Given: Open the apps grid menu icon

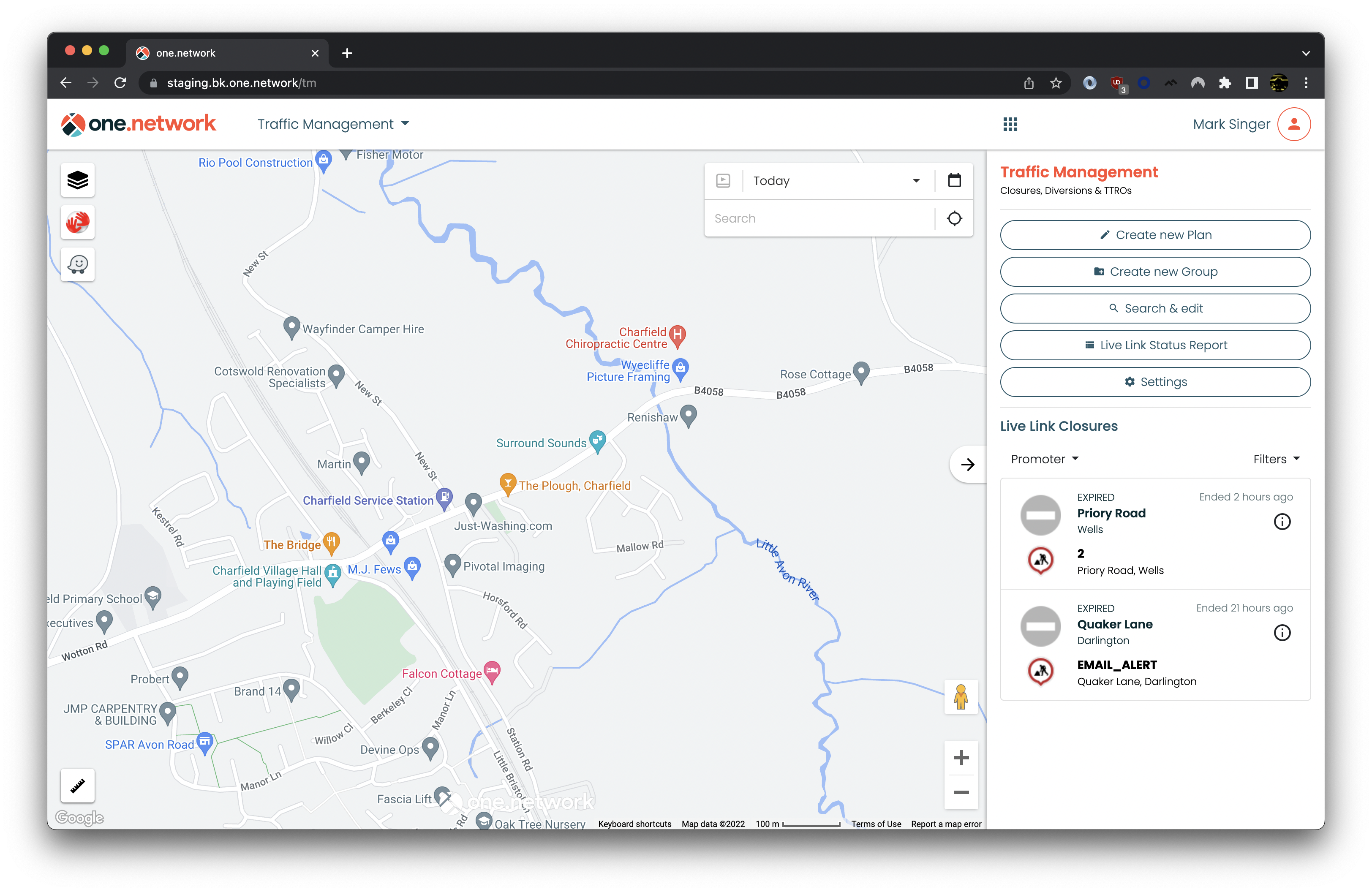Looking at the screenshot, I should [x=1010, y=124].
